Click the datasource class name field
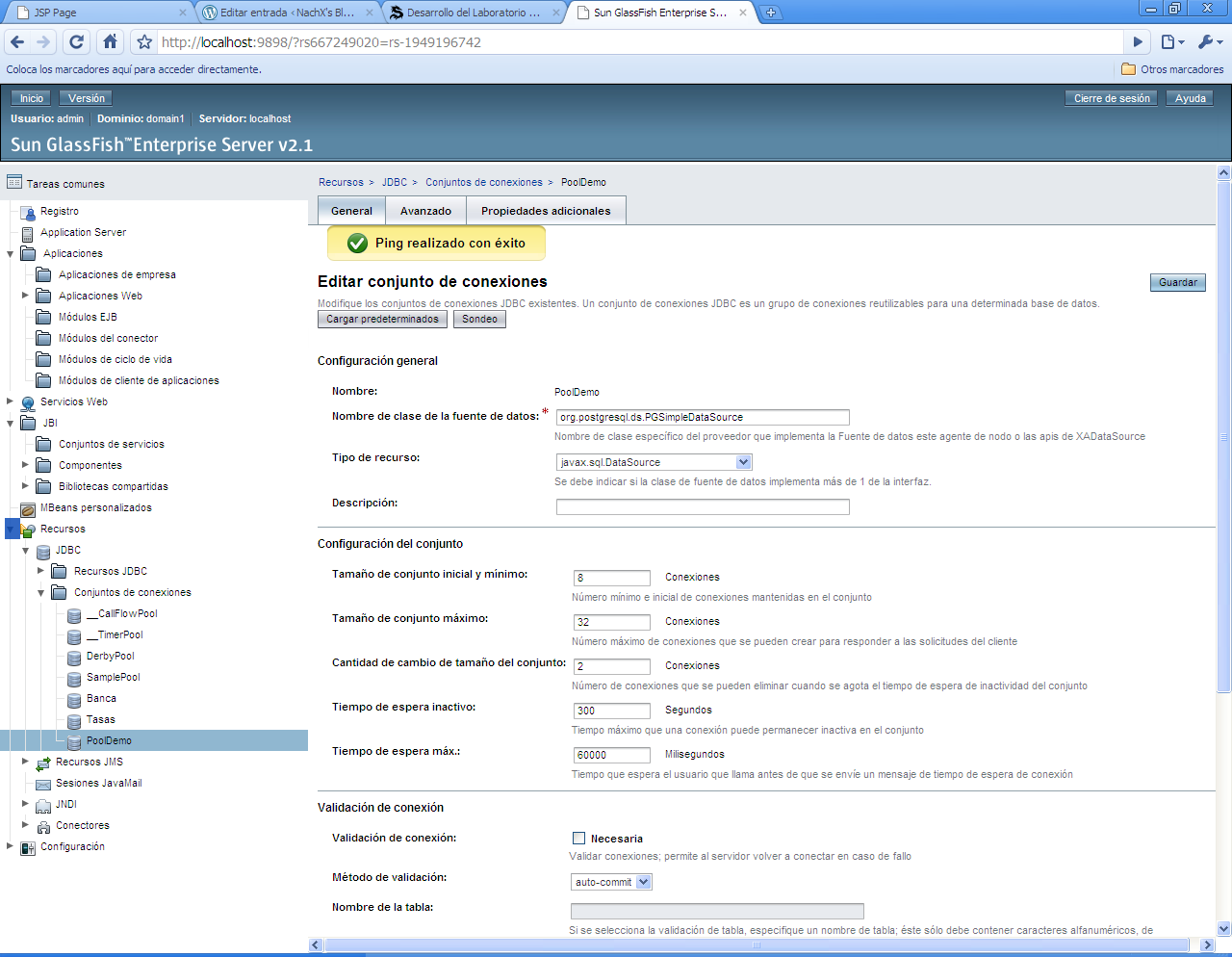 [703, 417]
